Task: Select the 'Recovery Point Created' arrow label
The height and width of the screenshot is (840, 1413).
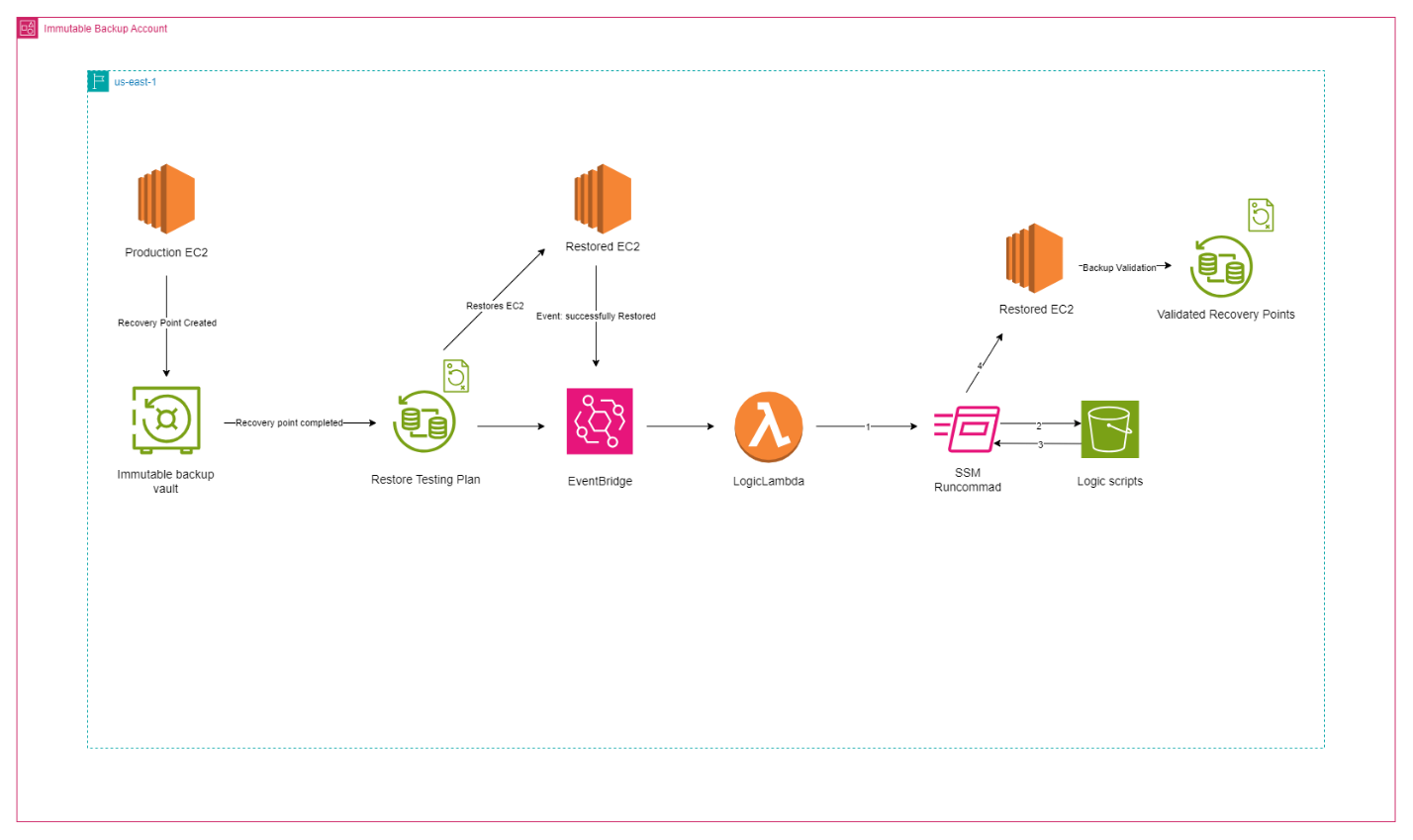Action: [x=166, y=323]
